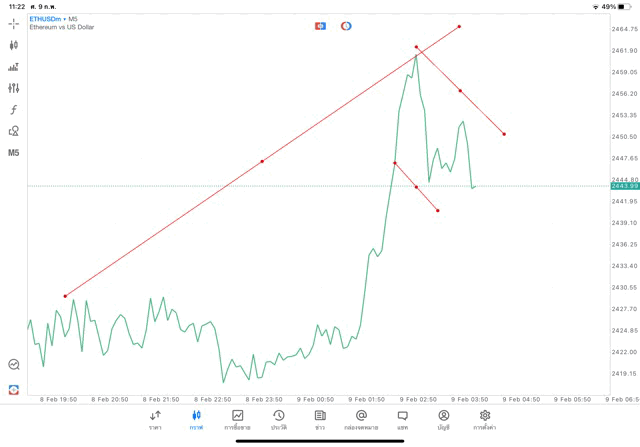Select the red trendline's top endpoint
The image size is (640, 447).
459,26
